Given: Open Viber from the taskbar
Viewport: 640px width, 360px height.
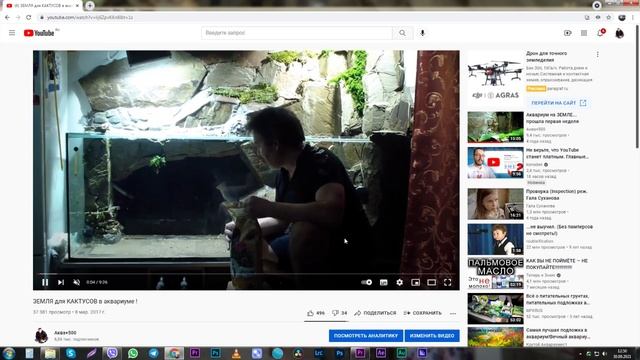Looking at the screenshot, I should click(x=112, y=353).
